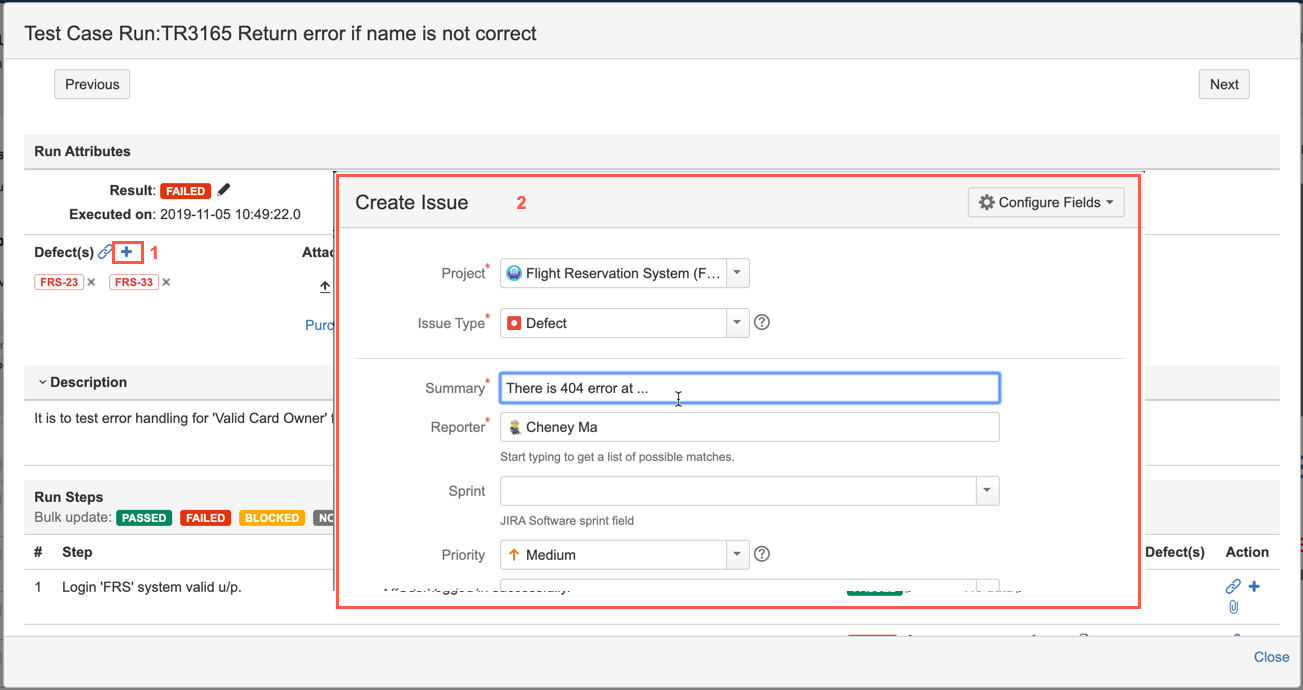Remove defect FRS-33 with its x icon
The width and height of the screenshot is (1303, 690).
[166, 282]
